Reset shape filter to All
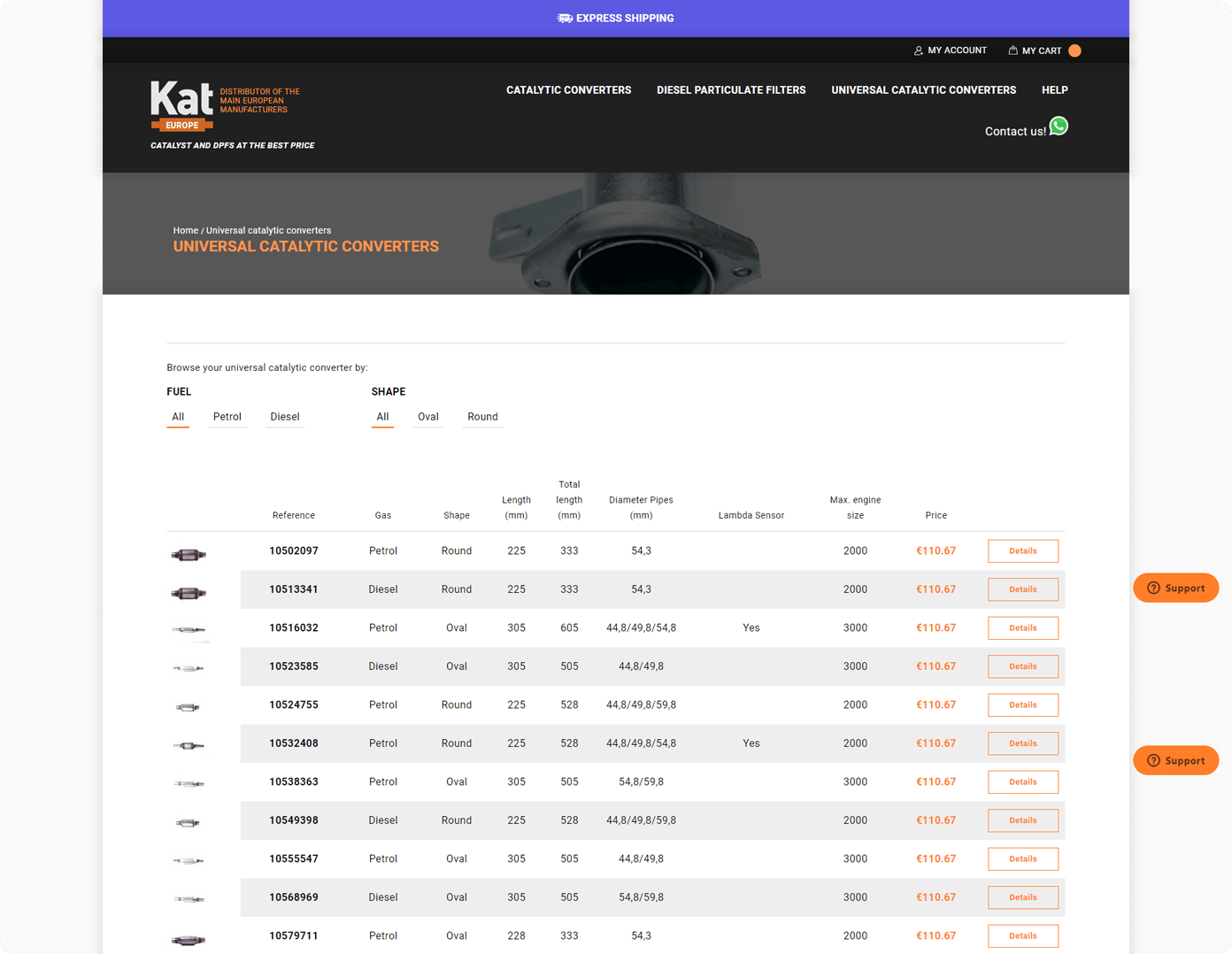Screen dimensions: 1232x954 382,416
